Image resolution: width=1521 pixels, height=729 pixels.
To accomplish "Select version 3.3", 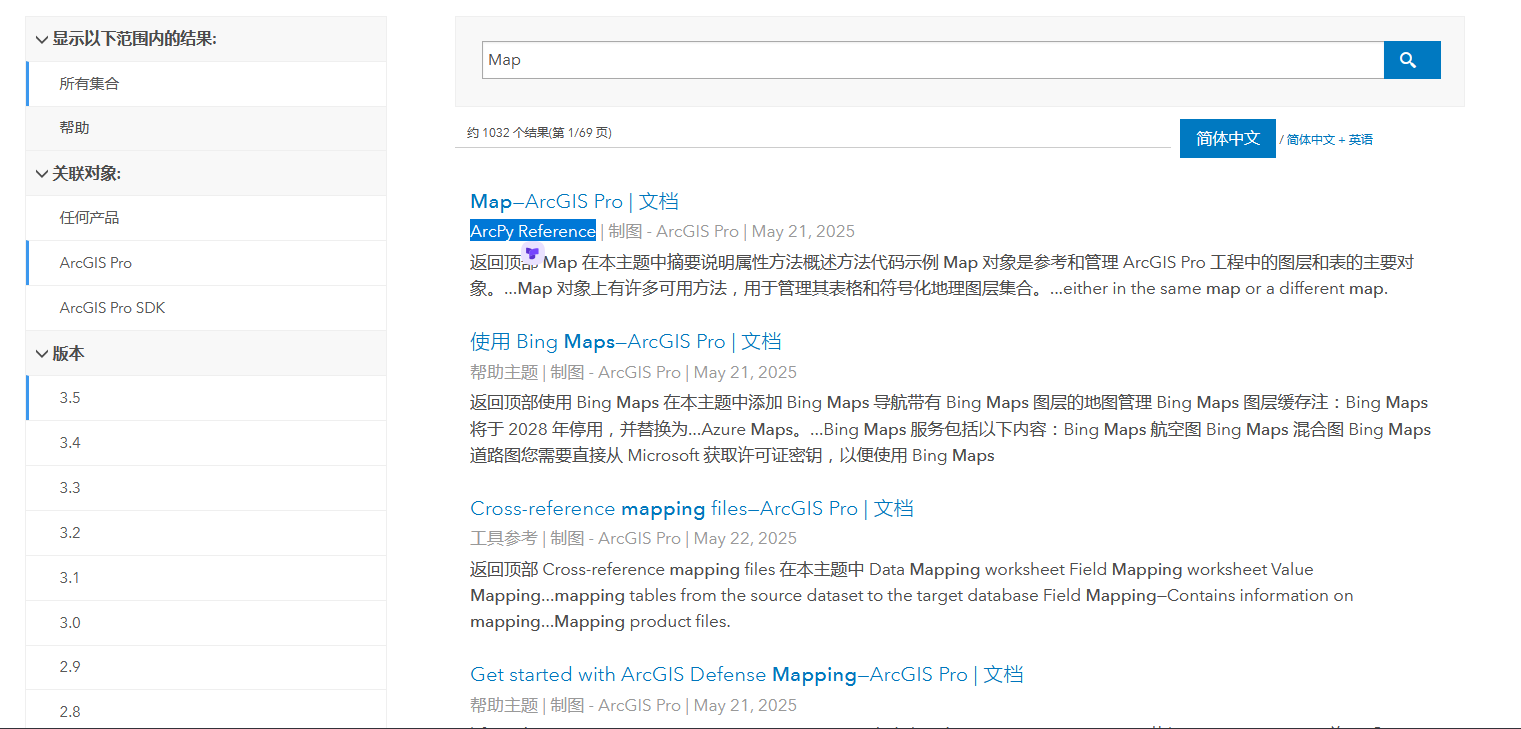I will point(206,488).
